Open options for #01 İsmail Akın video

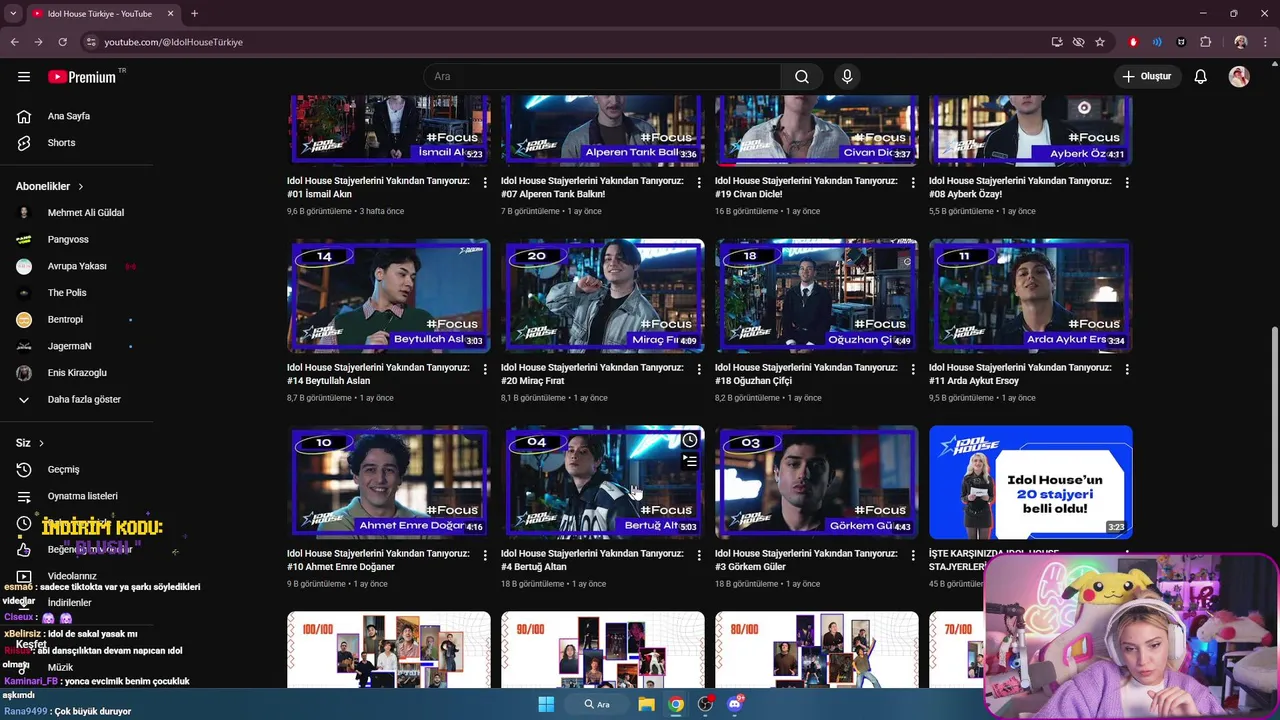485,183
